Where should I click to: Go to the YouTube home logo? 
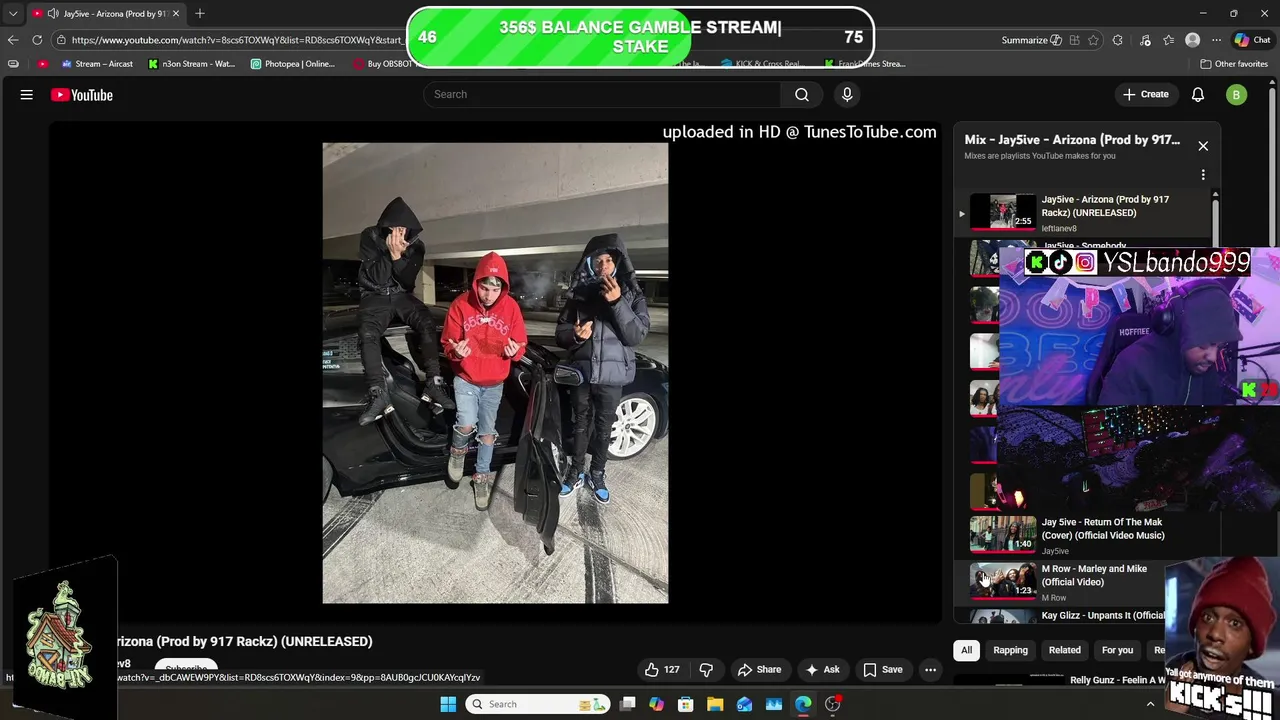(82, 95)
